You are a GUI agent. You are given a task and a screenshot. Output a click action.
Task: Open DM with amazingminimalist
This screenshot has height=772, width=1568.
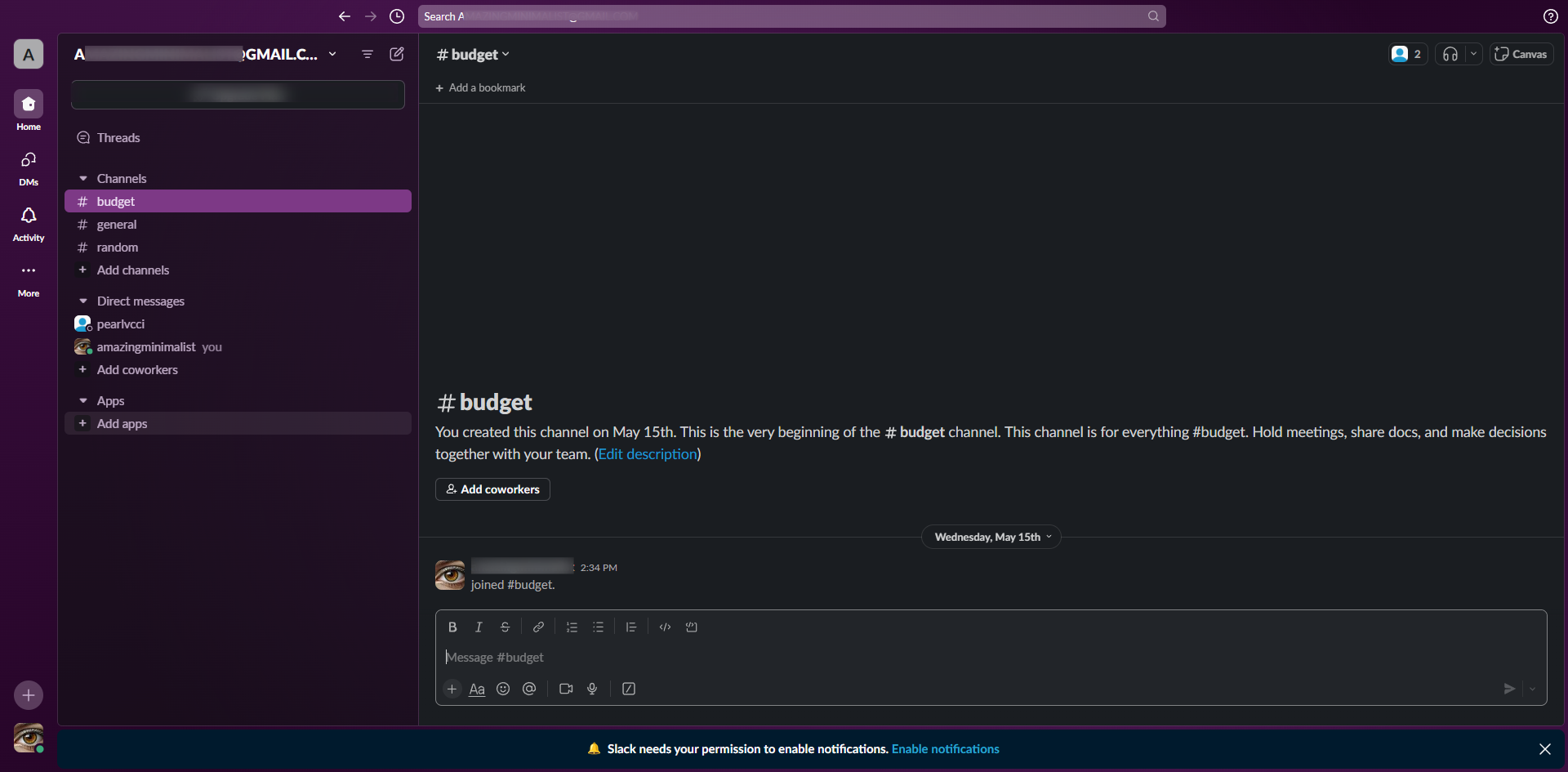coord(238,346)
